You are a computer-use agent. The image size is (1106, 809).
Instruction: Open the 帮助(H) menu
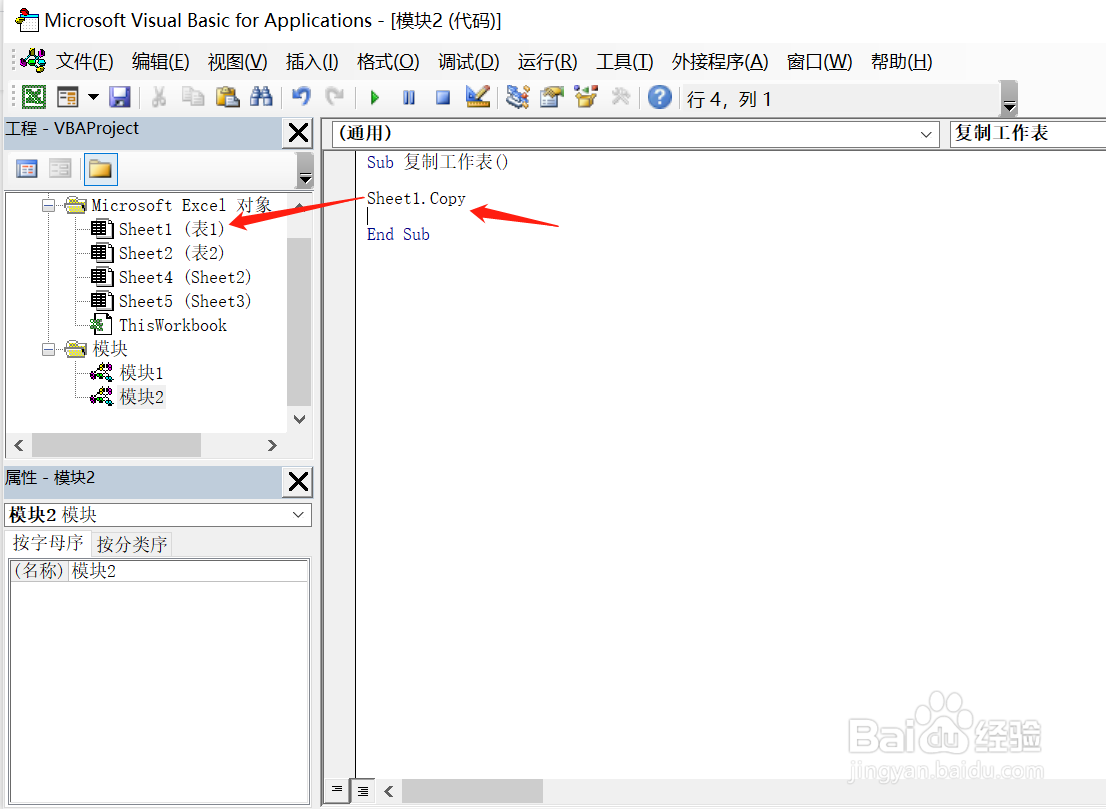901,62
